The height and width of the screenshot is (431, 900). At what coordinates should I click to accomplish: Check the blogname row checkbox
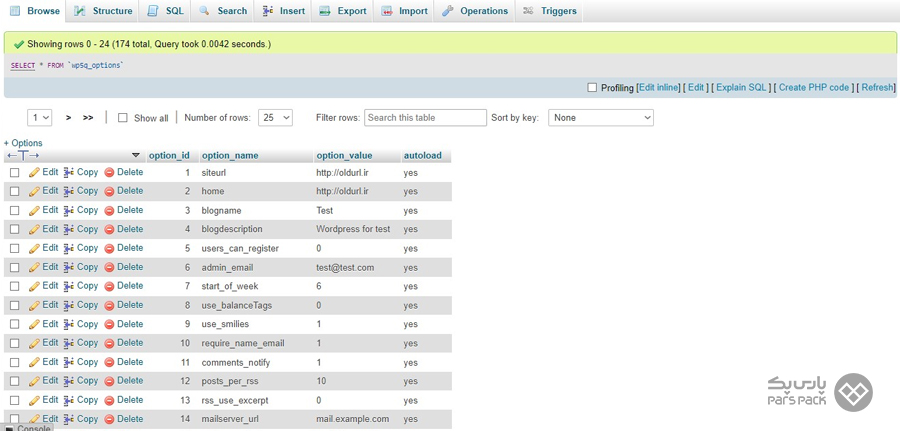coord(14,211)
